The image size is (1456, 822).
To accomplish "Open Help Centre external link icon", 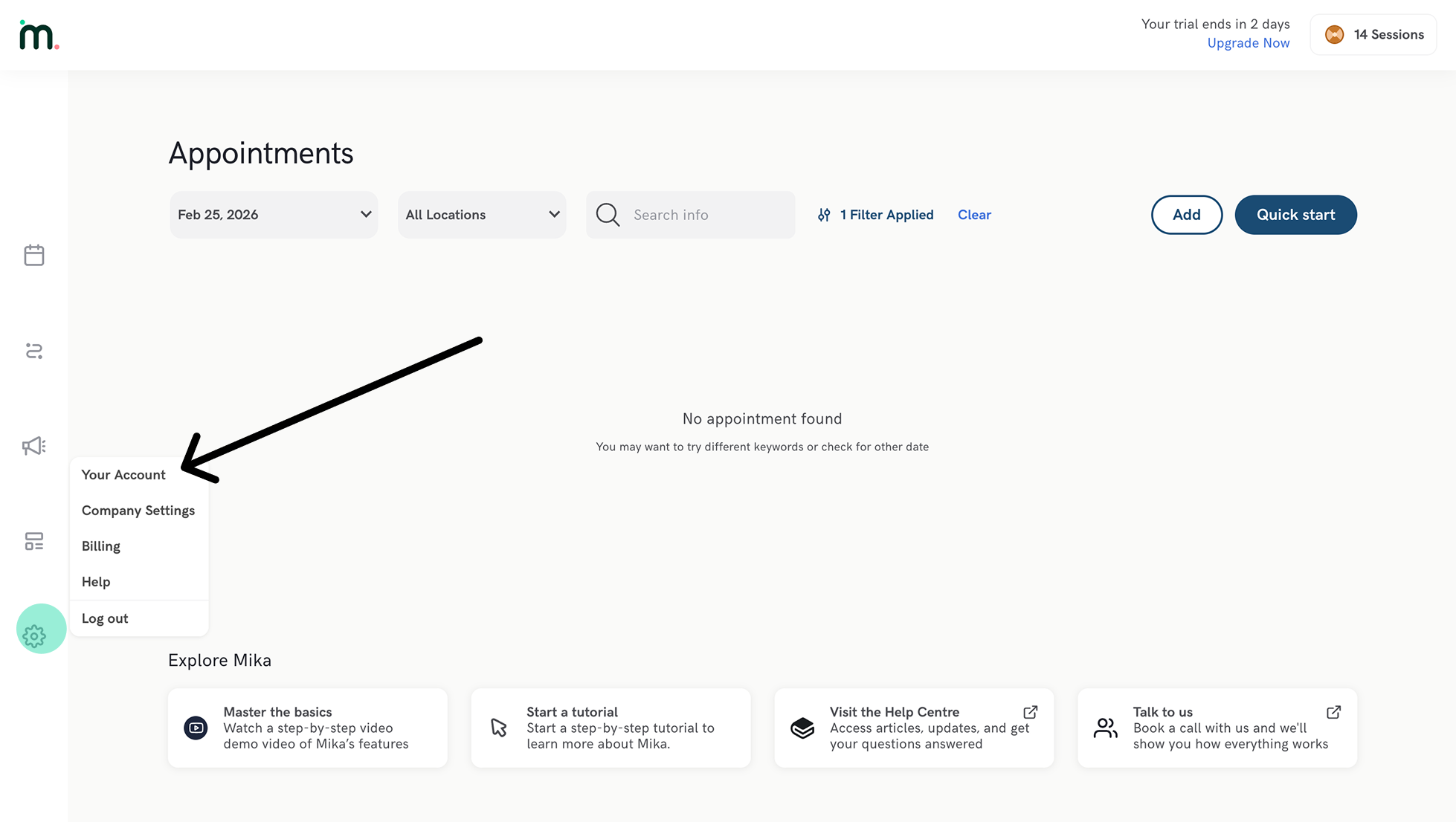I will [1030, 712].
